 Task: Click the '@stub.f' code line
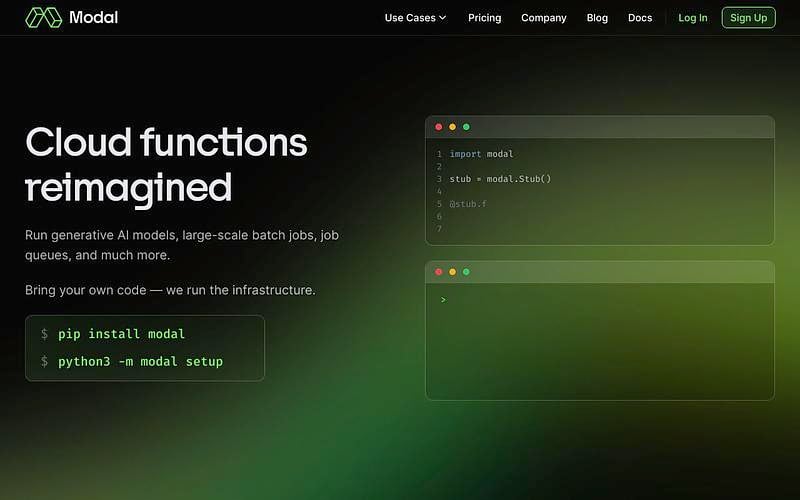(468, 204)
